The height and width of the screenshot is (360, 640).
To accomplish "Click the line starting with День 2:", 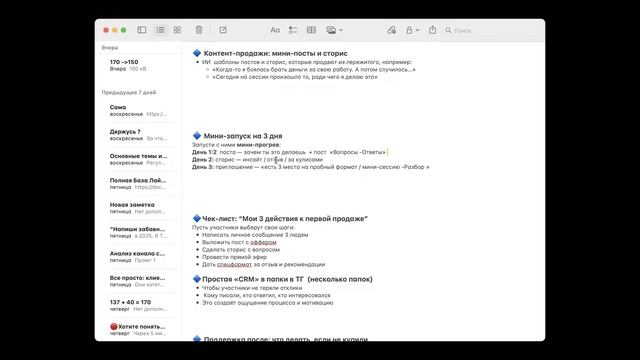I will coord(257,160).
